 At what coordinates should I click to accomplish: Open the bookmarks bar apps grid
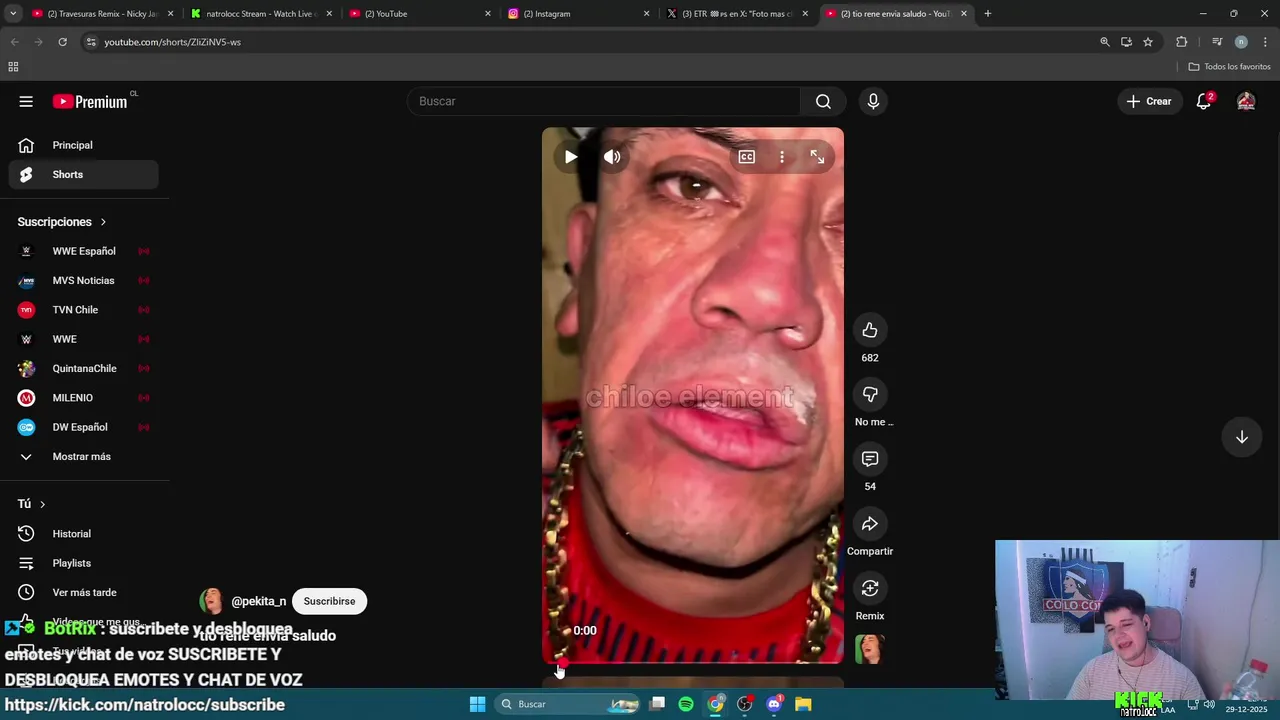[x=13, y=67]
